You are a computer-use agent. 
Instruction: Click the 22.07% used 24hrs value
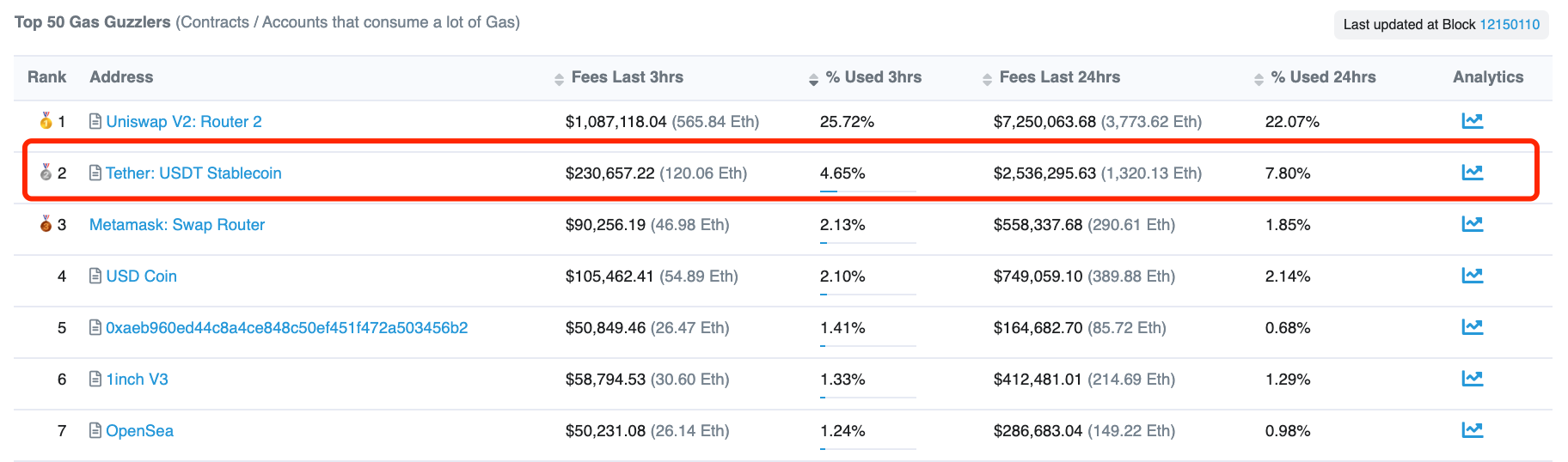[1292, 122]
